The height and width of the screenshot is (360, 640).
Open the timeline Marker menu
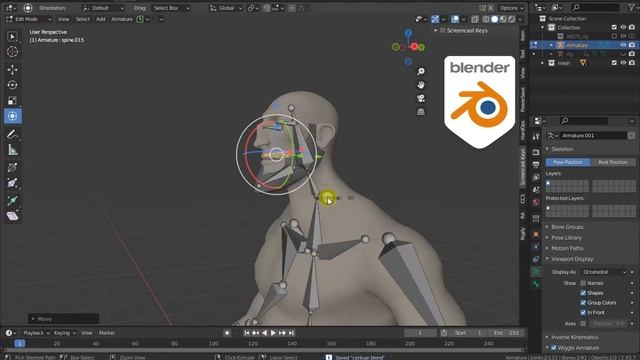[x=107, y=333]
